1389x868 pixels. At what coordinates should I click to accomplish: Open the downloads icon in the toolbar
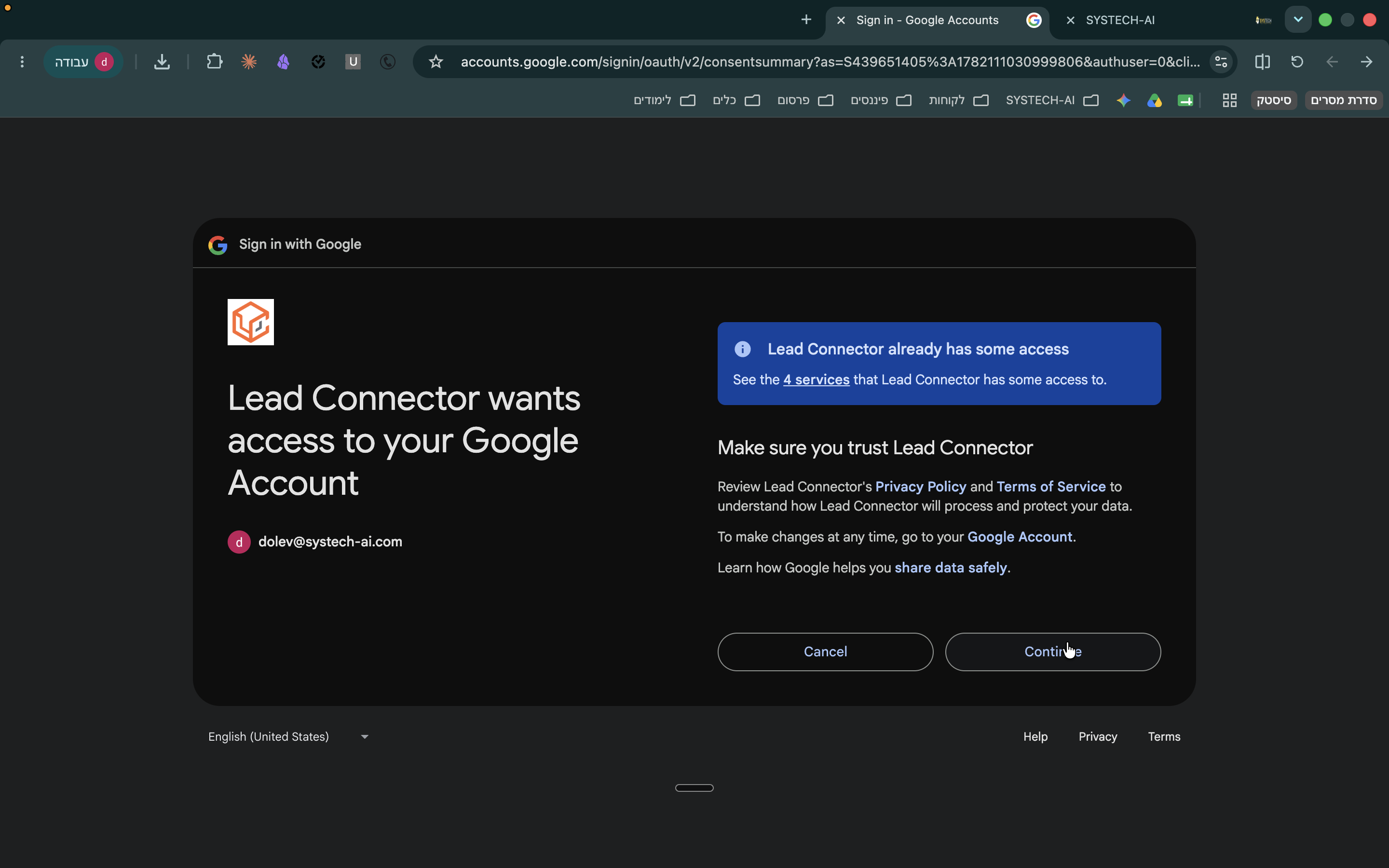pyautogui.click(x=162, y=61)
